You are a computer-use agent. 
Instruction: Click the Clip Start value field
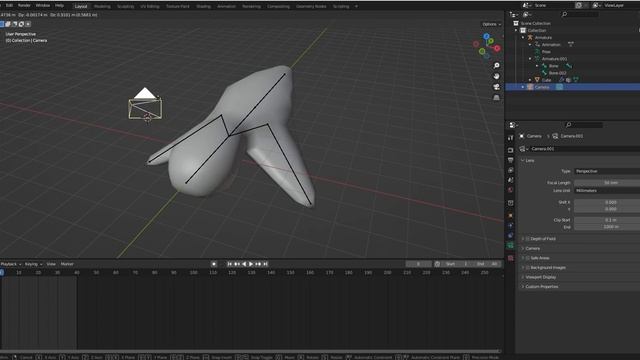607,220
